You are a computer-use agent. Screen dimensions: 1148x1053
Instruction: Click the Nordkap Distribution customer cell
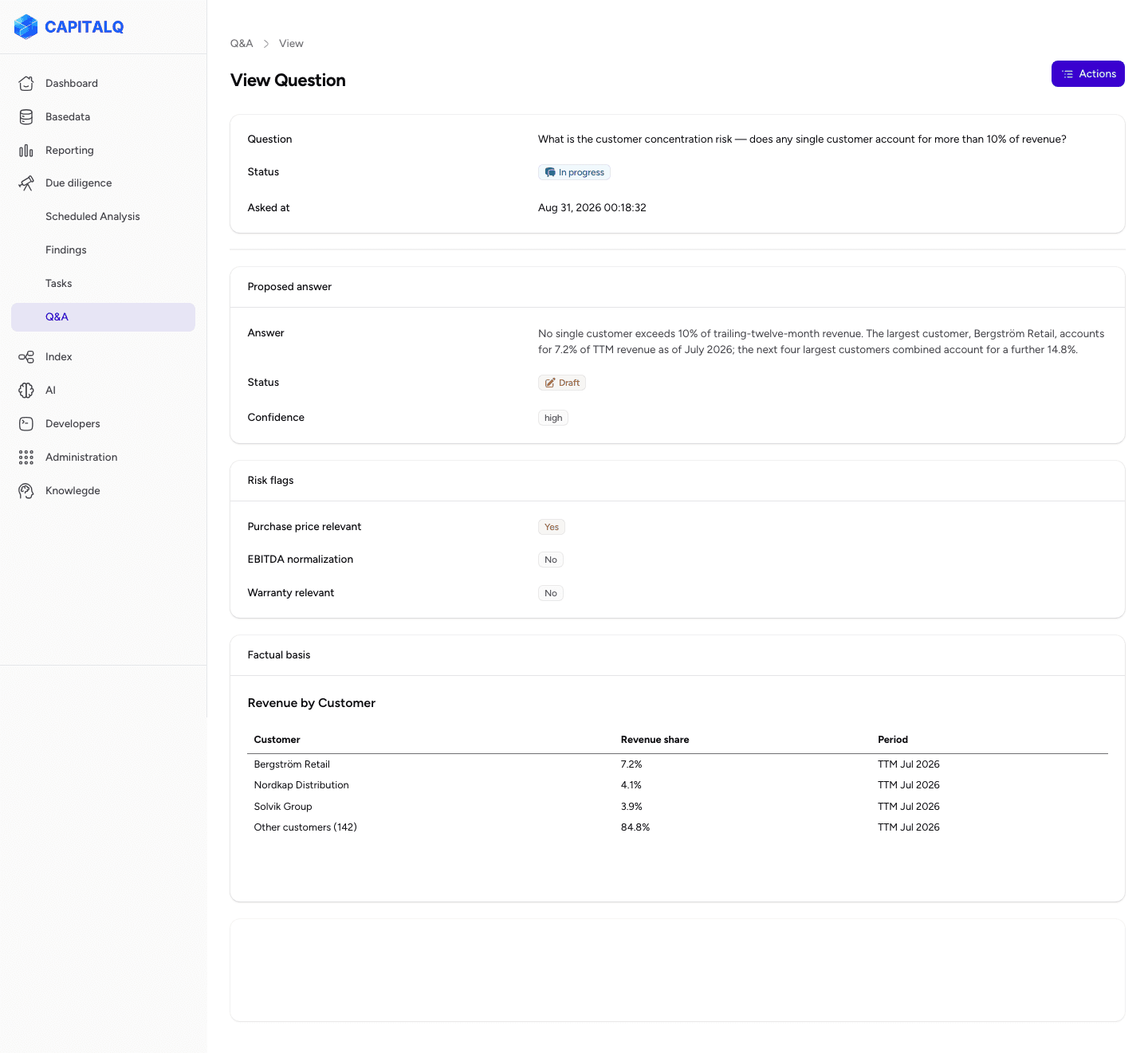click(301, 785)
